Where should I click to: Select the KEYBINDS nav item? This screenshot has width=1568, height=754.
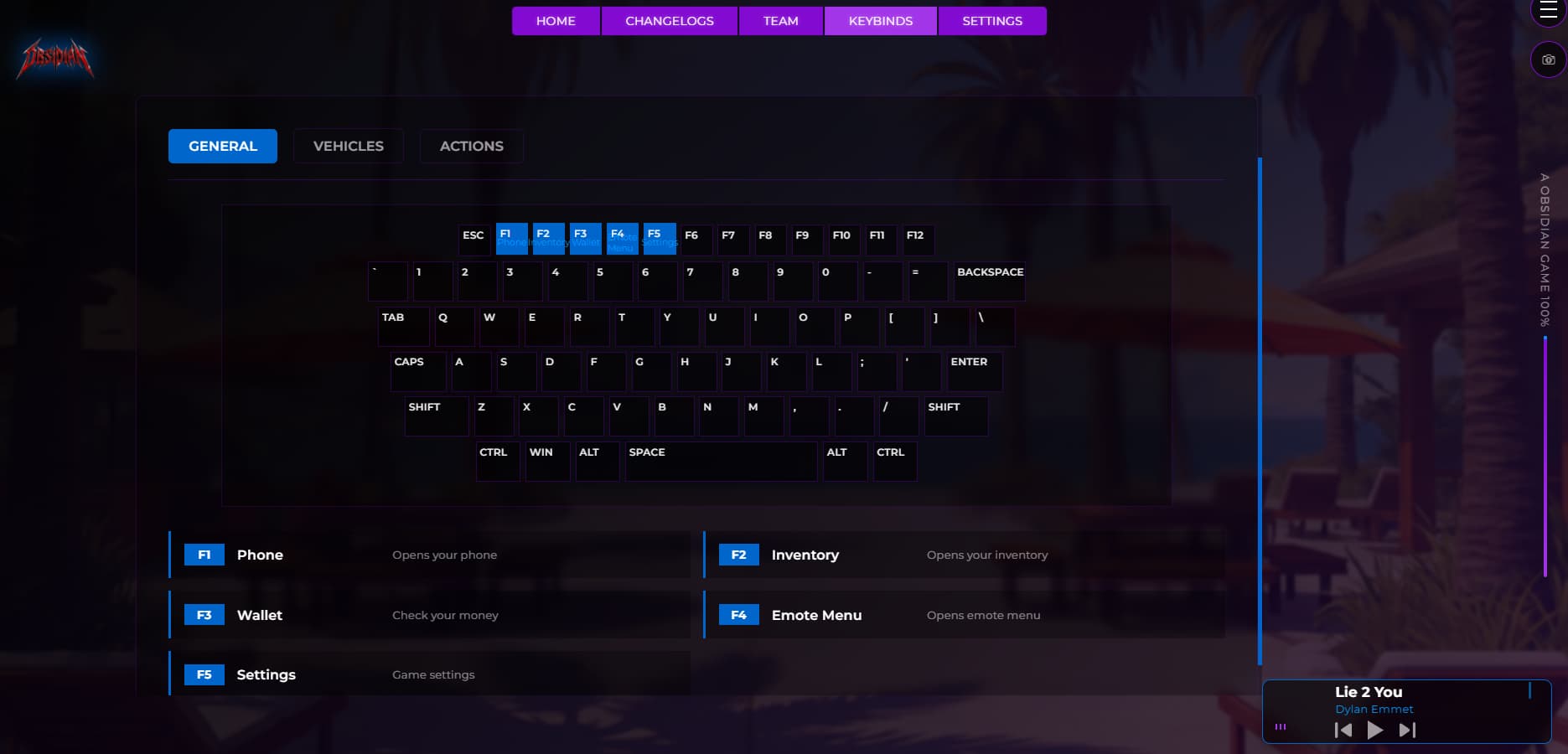tap(881, 21)
